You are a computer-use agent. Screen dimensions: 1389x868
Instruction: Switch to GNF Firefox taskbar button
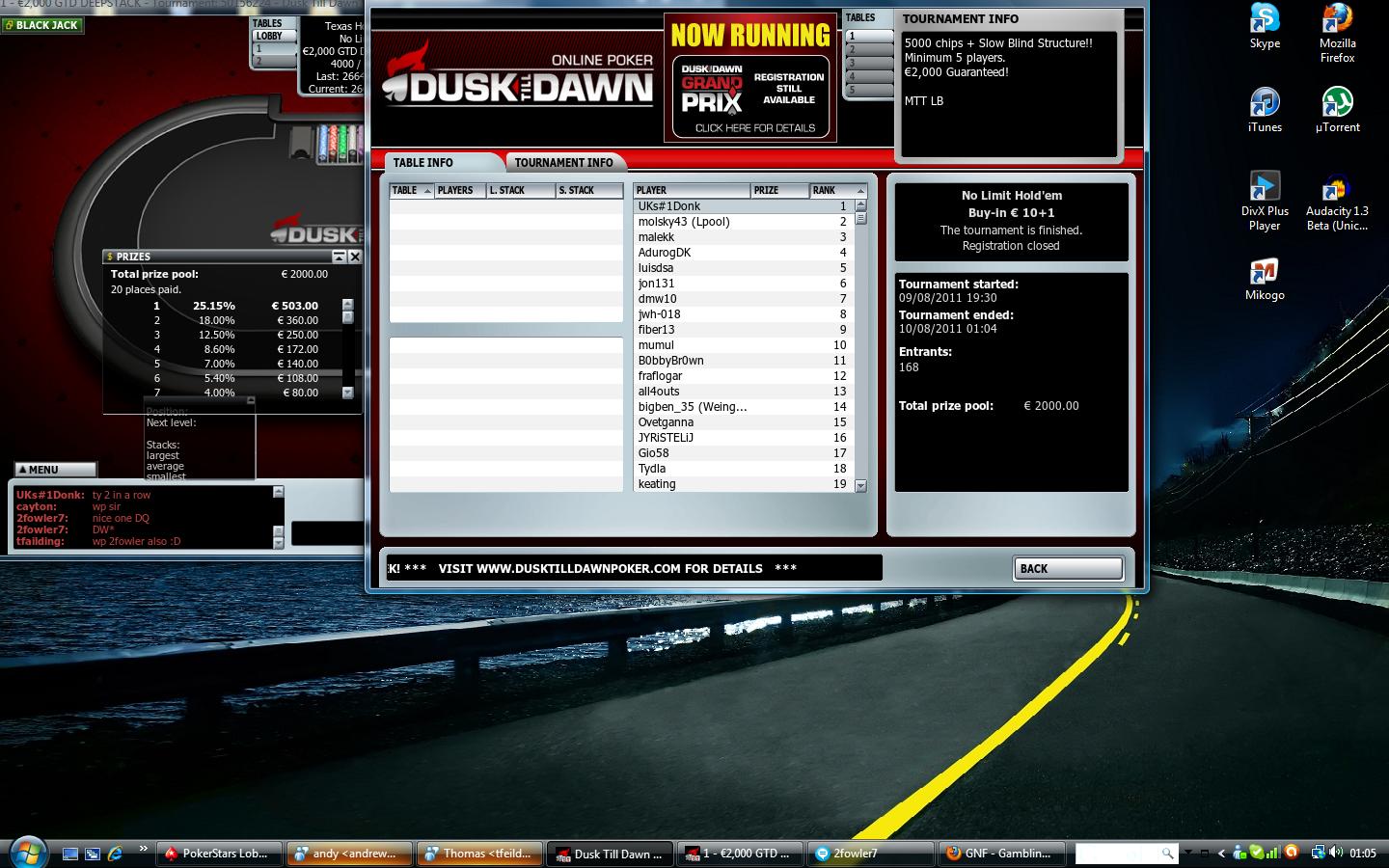coord(1001,854)
